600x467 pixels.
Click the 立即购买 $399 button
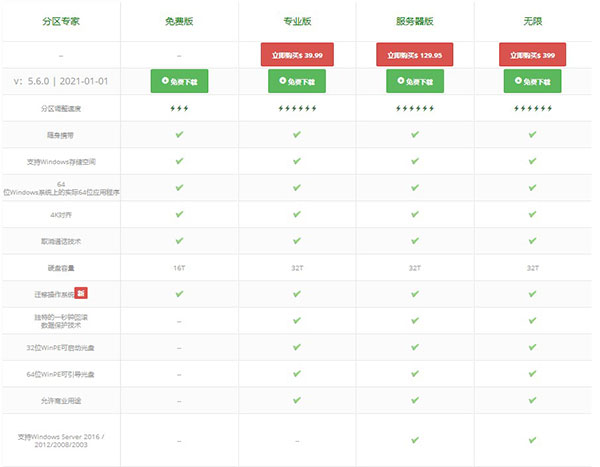click(x=532, y=54)
